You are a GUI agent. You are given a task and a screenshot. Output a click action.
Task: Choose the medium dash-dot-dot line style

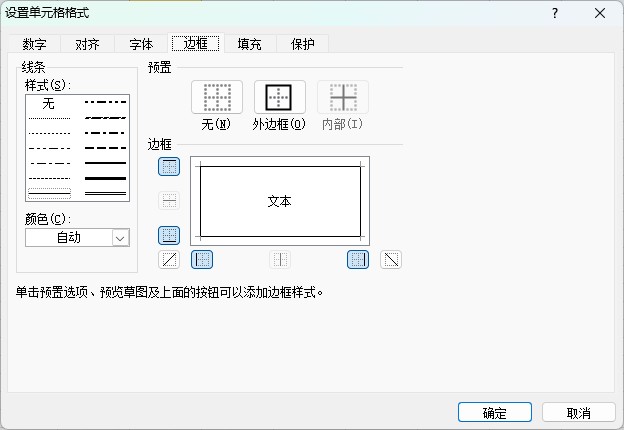(105, 102)
